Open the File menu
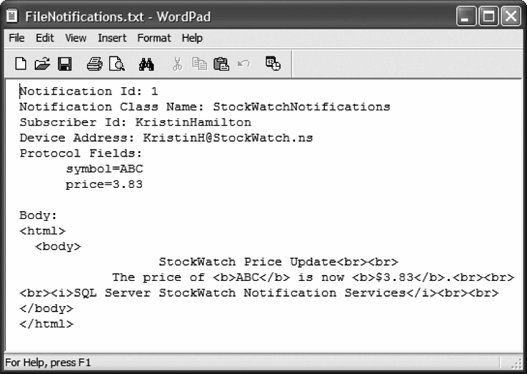Image resolution: width=527 pixels, height=374 pixels. pos(16,38)
